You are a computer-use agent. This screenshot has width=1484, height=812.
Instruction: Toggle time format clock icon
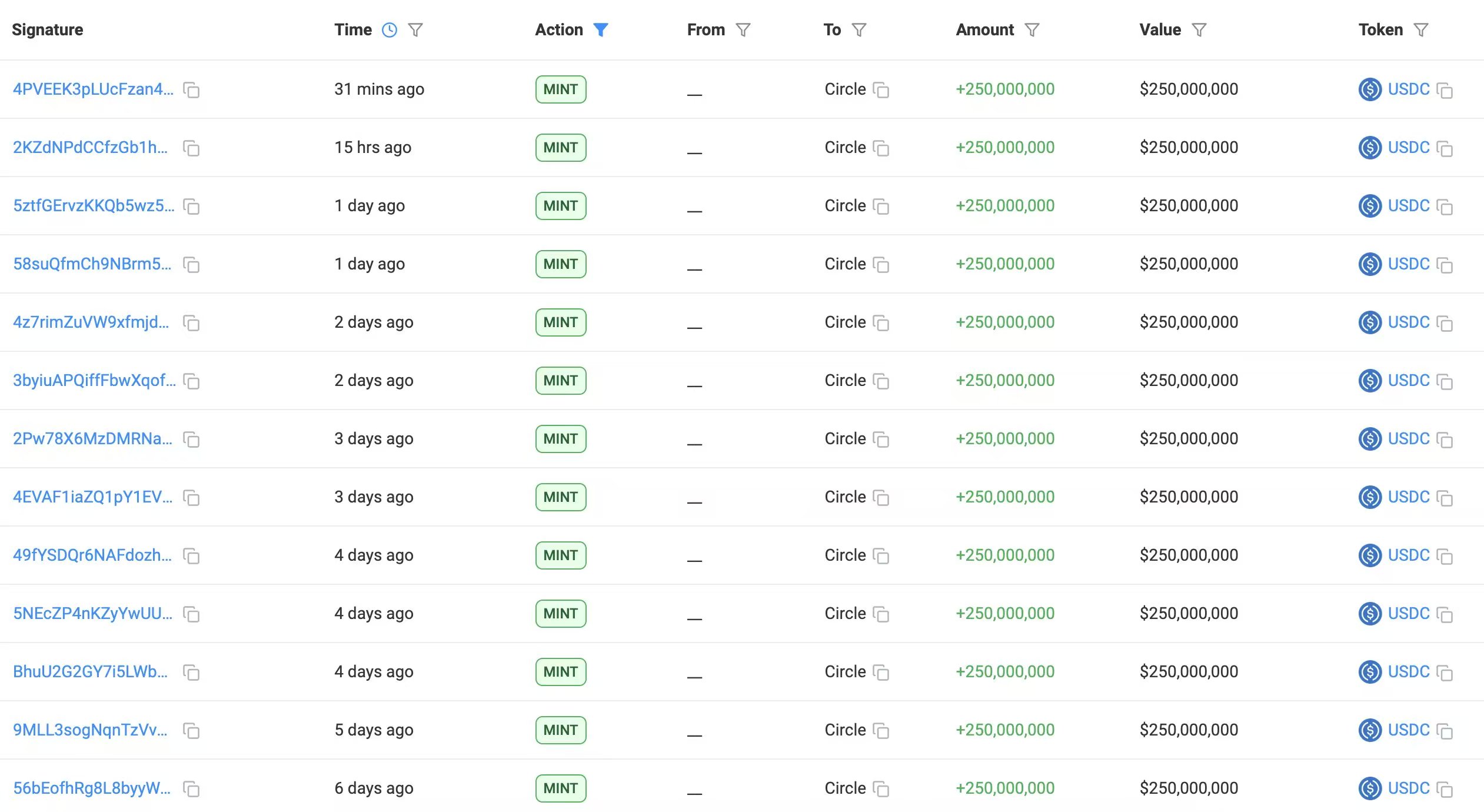(390, 30)
